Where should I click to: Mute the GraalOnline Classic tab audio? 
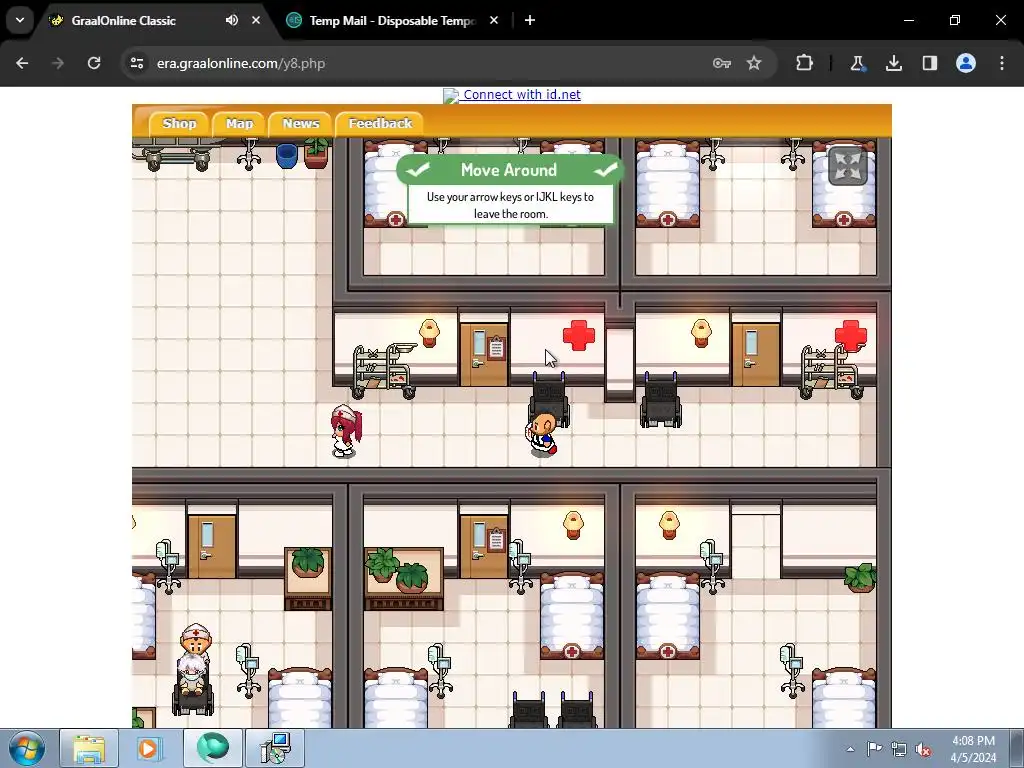click(x=232, y=20)
